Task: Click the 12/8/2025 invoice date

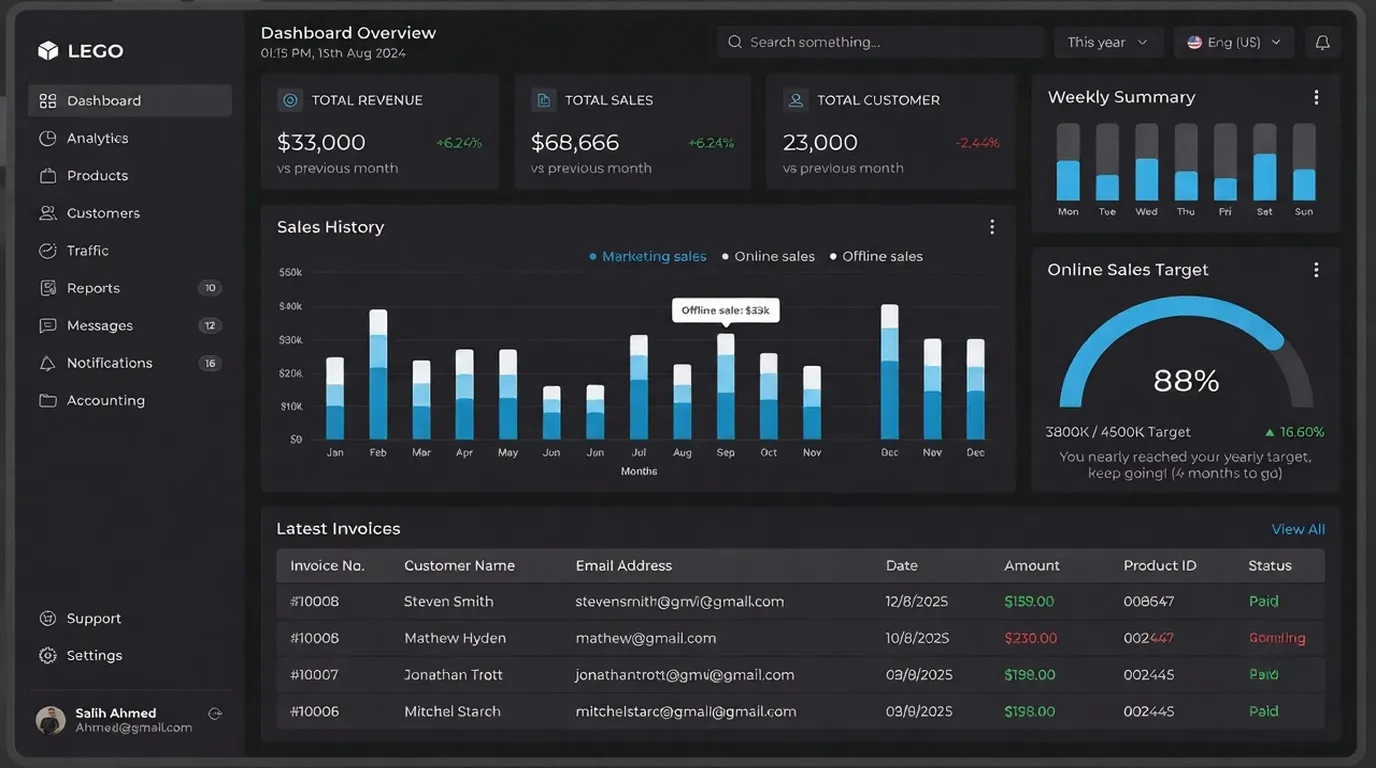Action: tap(917, 602)
